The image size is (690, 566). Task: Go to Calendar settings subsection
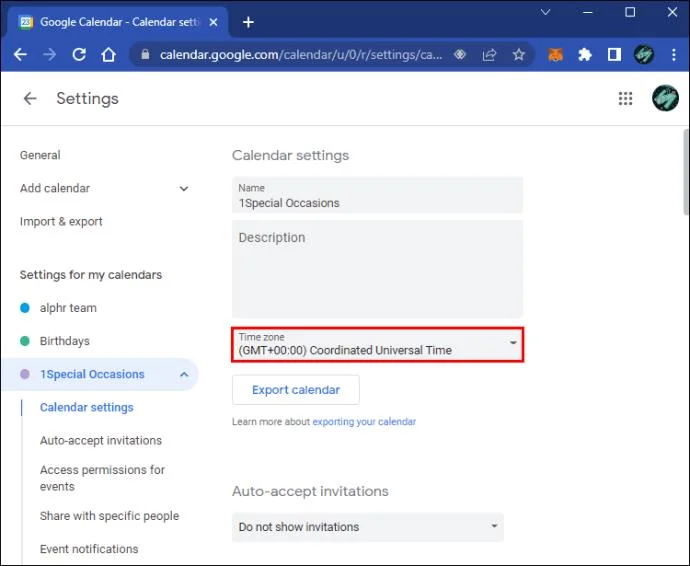tap(87, 408)
